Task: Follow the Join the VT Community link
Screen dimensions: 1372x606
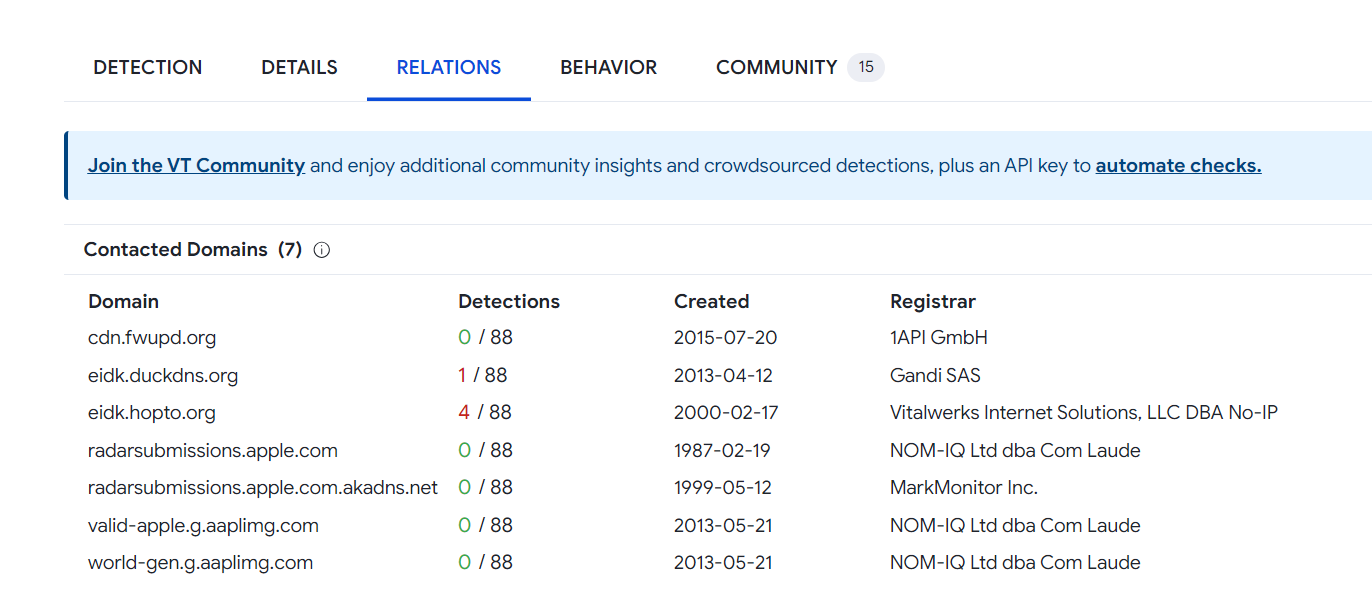Action: click(x=196, y=166)
